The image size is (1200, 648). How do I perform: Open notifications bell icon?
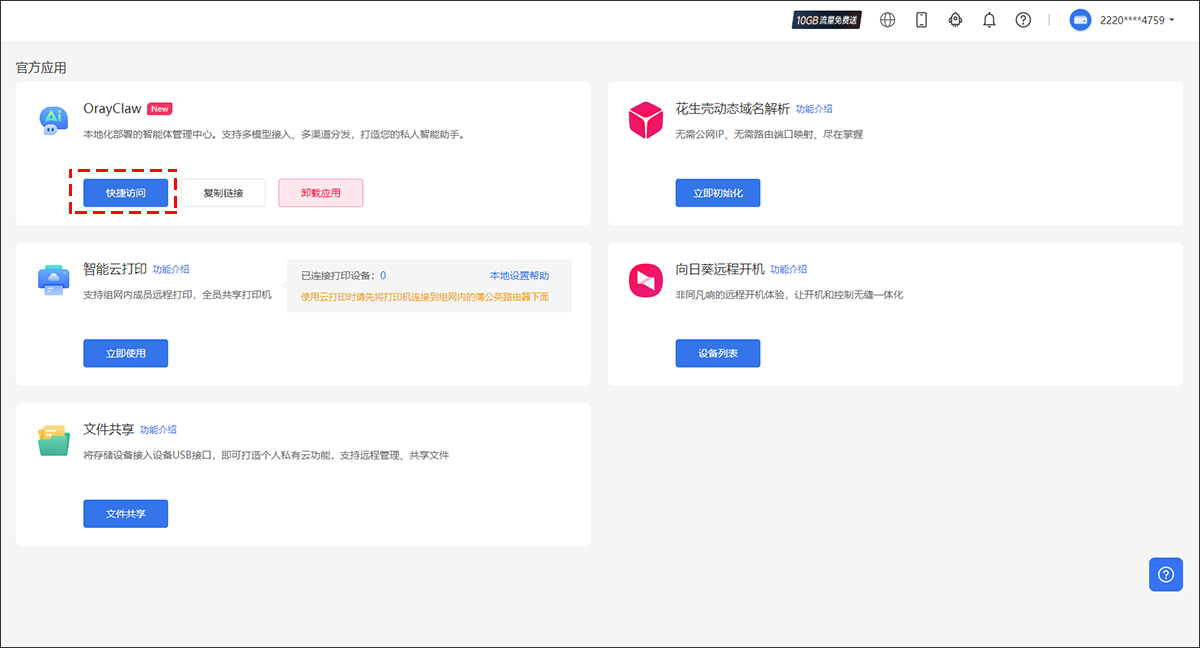[x=989, y=20]
